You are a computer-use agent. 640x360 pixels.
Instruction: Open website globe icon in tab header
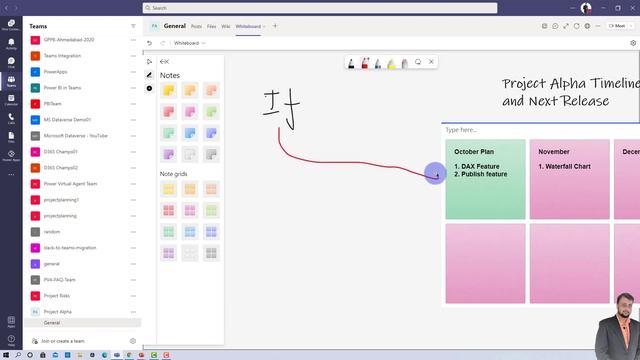(x=587, y=26)
